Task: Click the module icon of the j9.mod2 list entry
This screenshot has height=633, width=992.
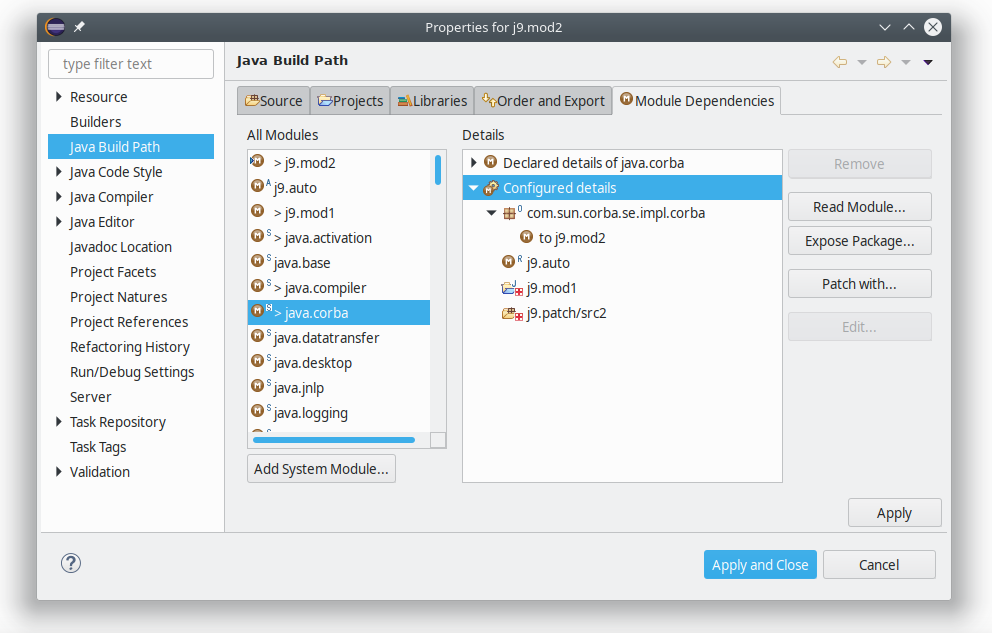Action: click(257, 161)
